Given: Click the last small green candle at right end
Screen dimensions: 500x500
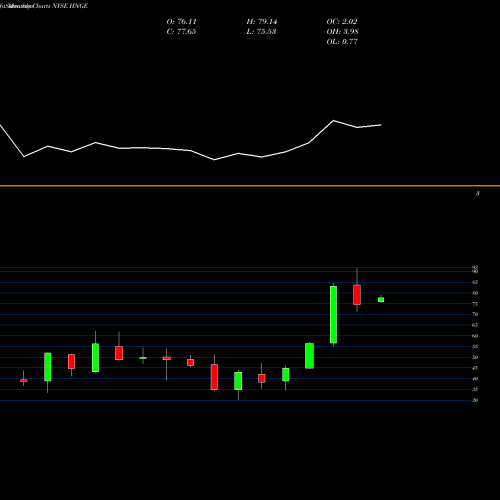Looking at the screenshot, I should [381, 299].
